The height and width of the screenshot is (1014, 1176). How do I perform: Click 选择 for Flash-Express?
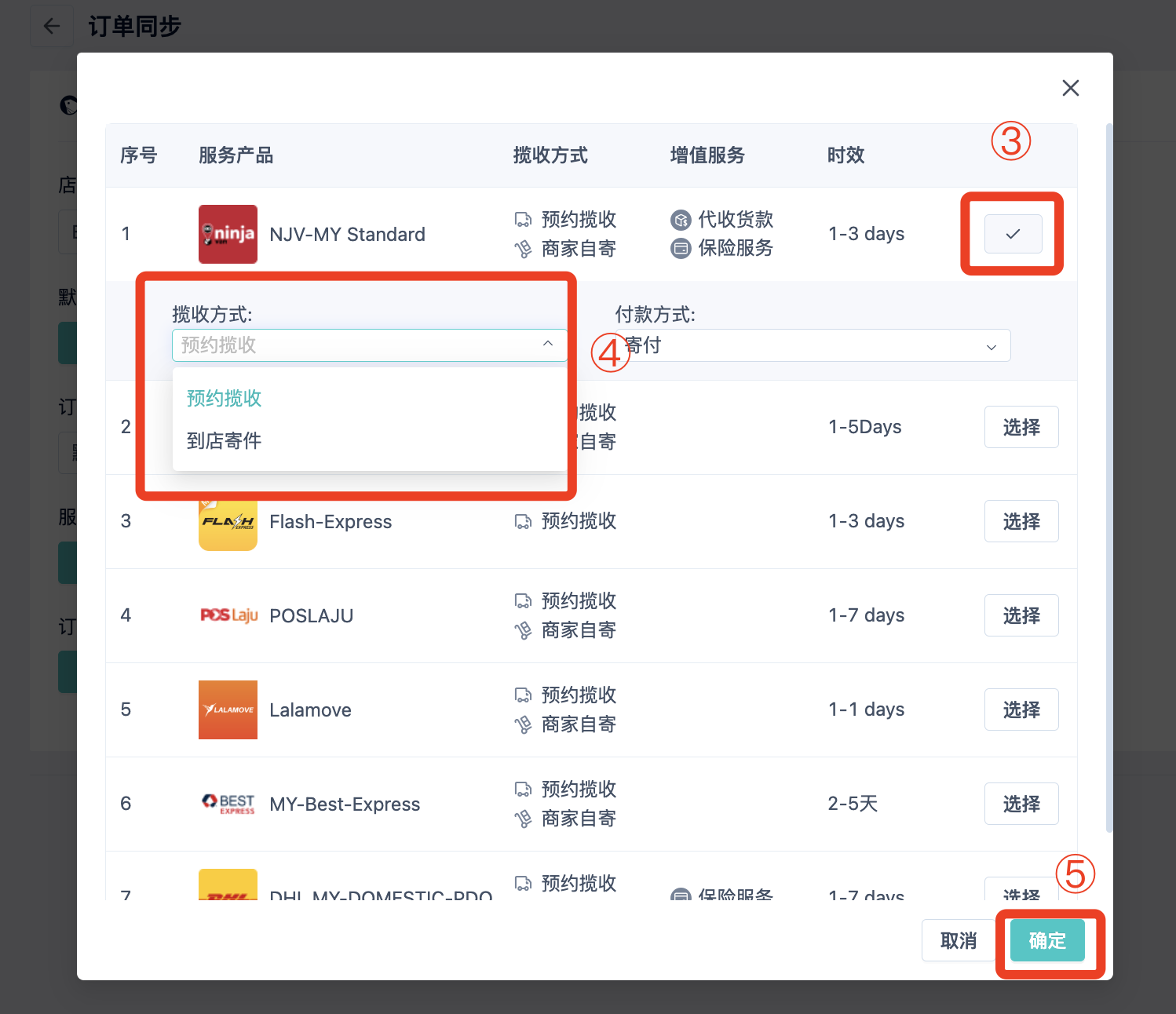coord(1021,521)
